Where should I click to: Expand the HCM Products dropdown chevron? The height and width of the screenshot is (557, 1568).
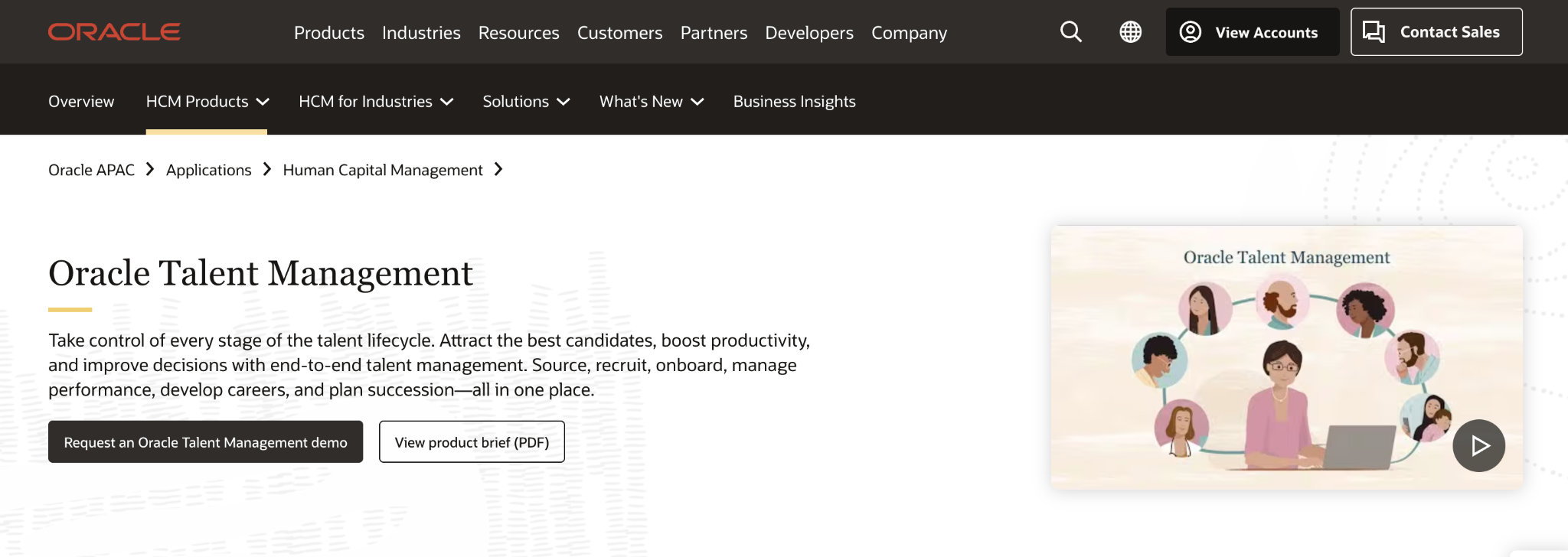(263, 102)
